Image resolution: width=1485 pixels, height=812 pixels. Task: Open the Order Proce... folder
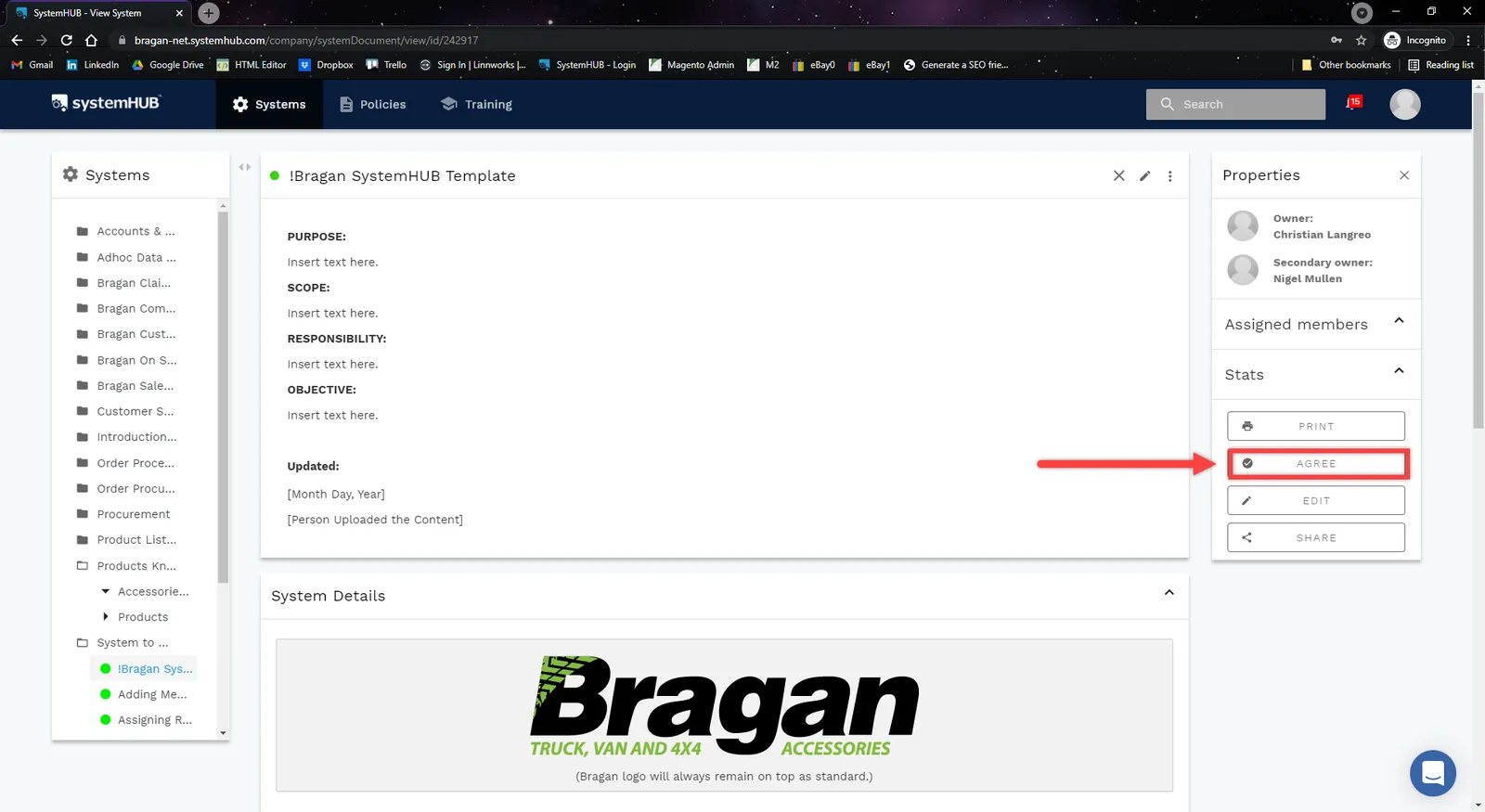(x=125, y=463)
